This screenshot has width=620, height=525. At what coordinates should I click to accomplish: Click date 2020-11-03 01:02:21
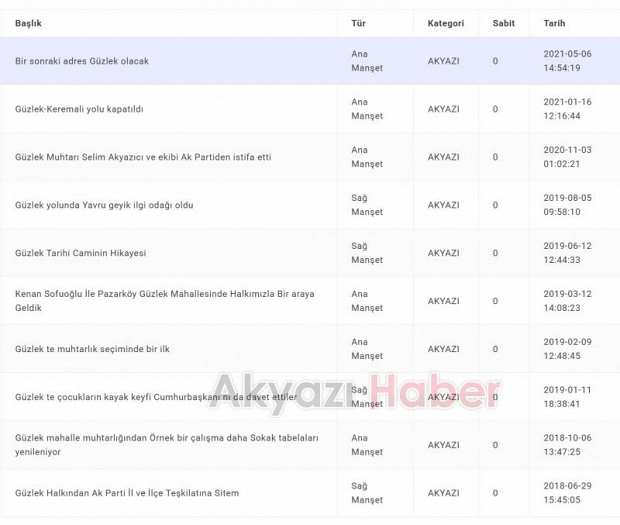click(567, 157)
